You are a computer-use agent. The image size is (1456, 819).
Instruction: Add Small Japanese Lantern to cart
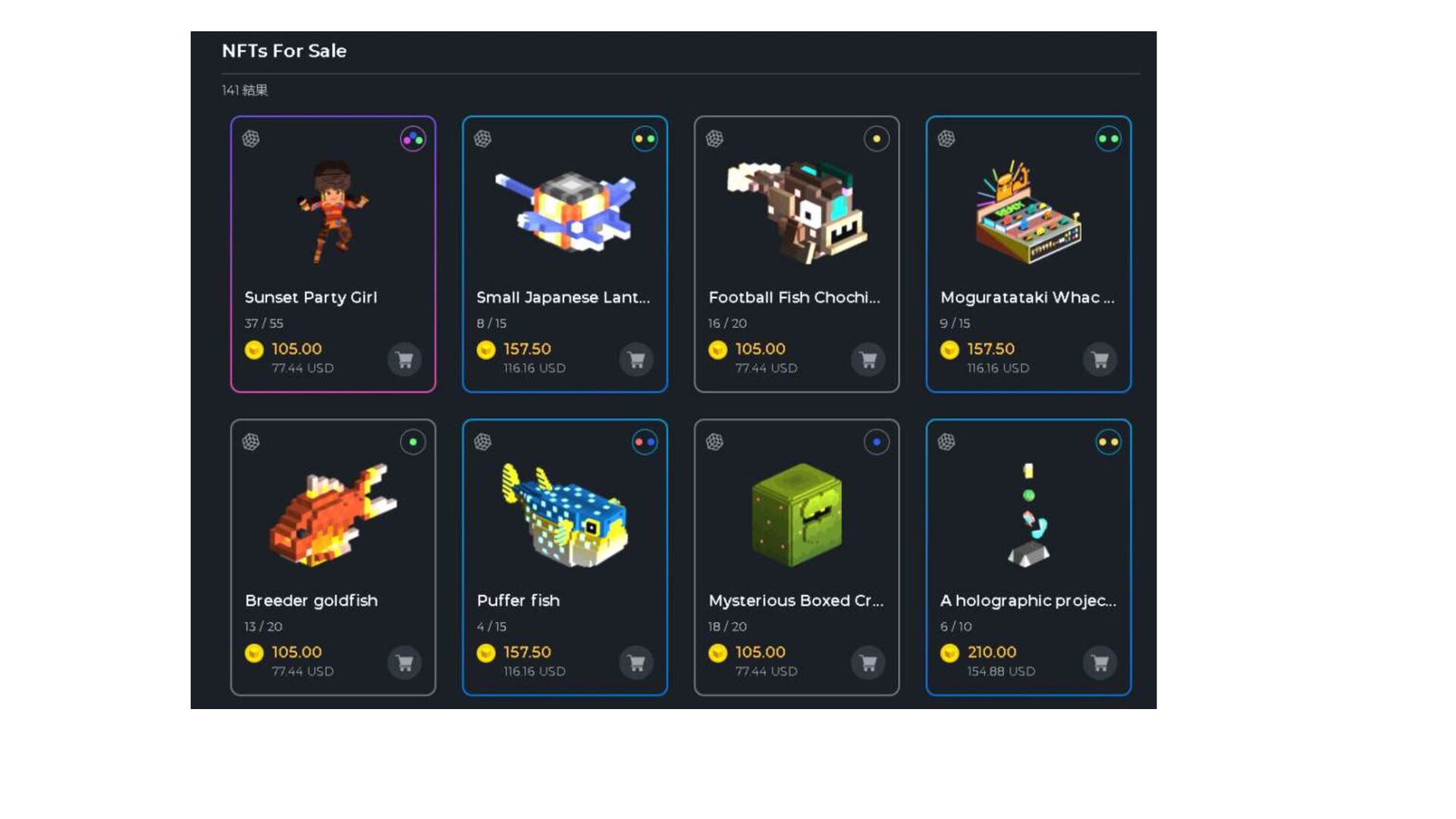tap(637, 359)
